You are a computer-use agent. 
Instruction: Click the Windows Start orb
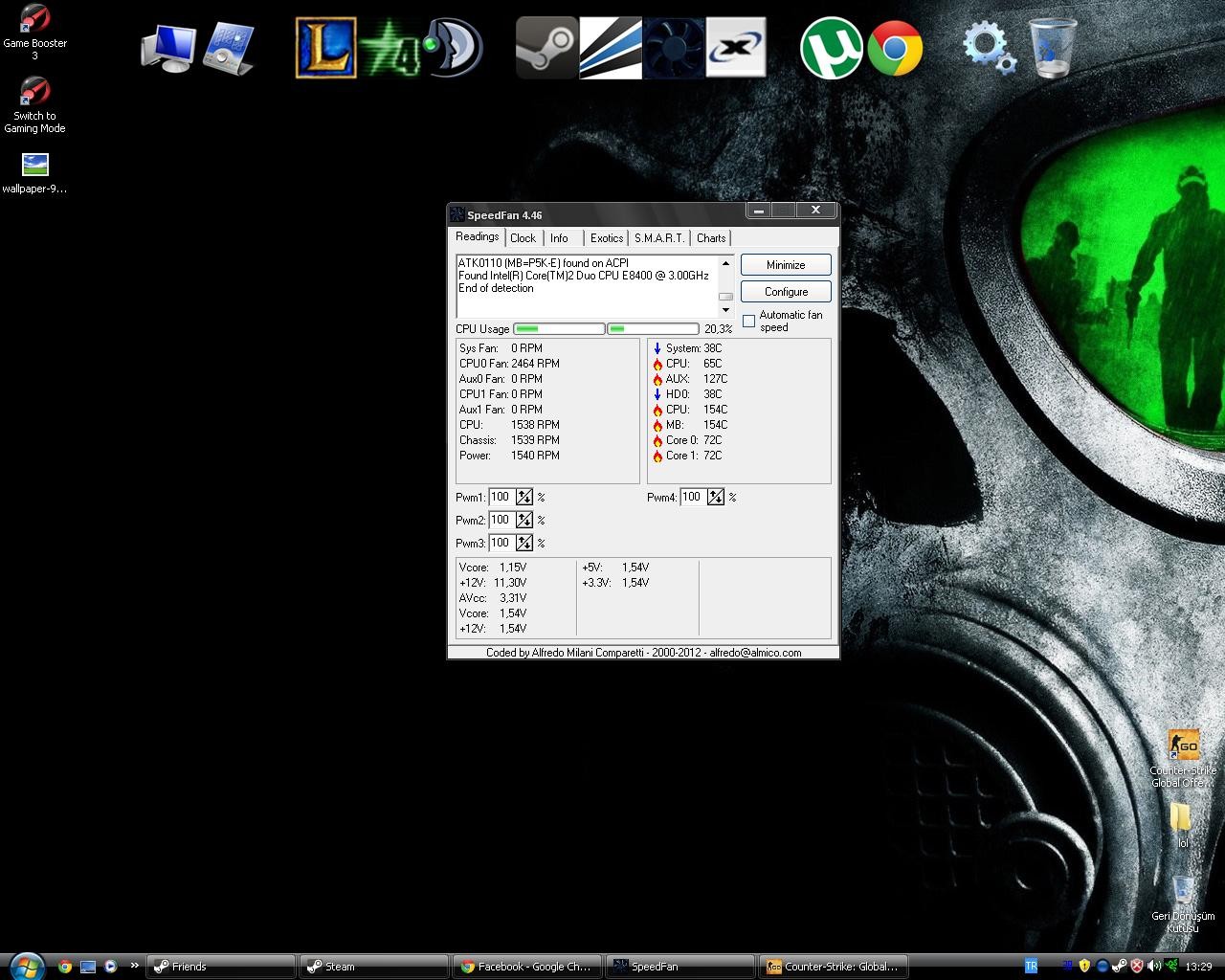pyautogui.click(x=26, y=966)
